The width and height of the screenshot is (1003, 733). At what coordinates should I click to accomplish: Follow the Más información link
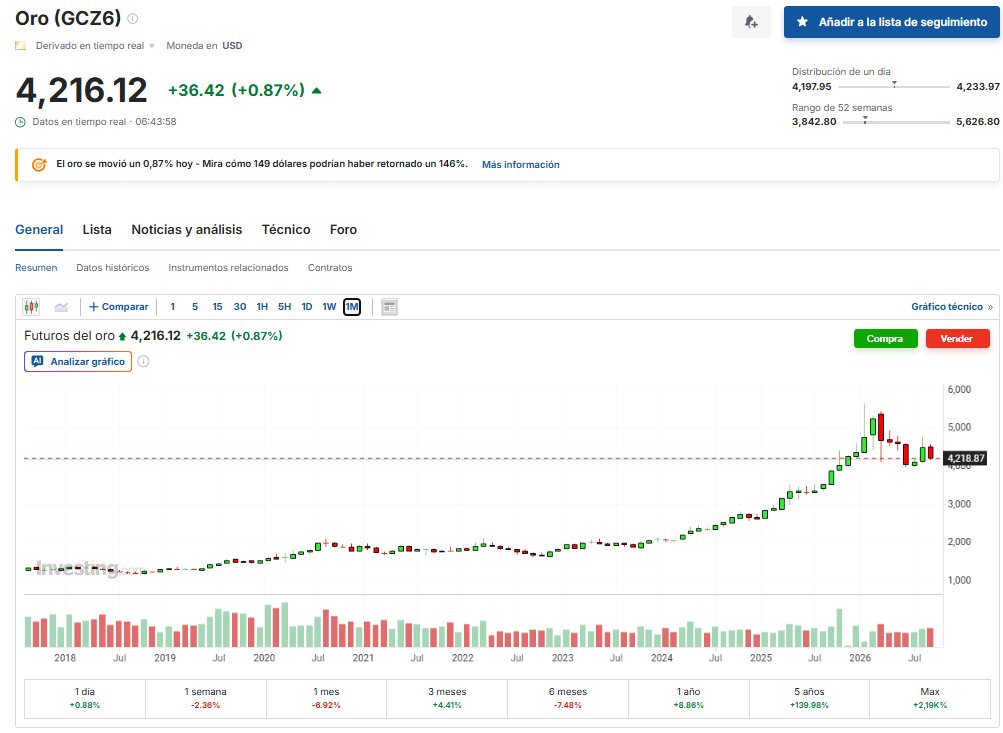521,165
